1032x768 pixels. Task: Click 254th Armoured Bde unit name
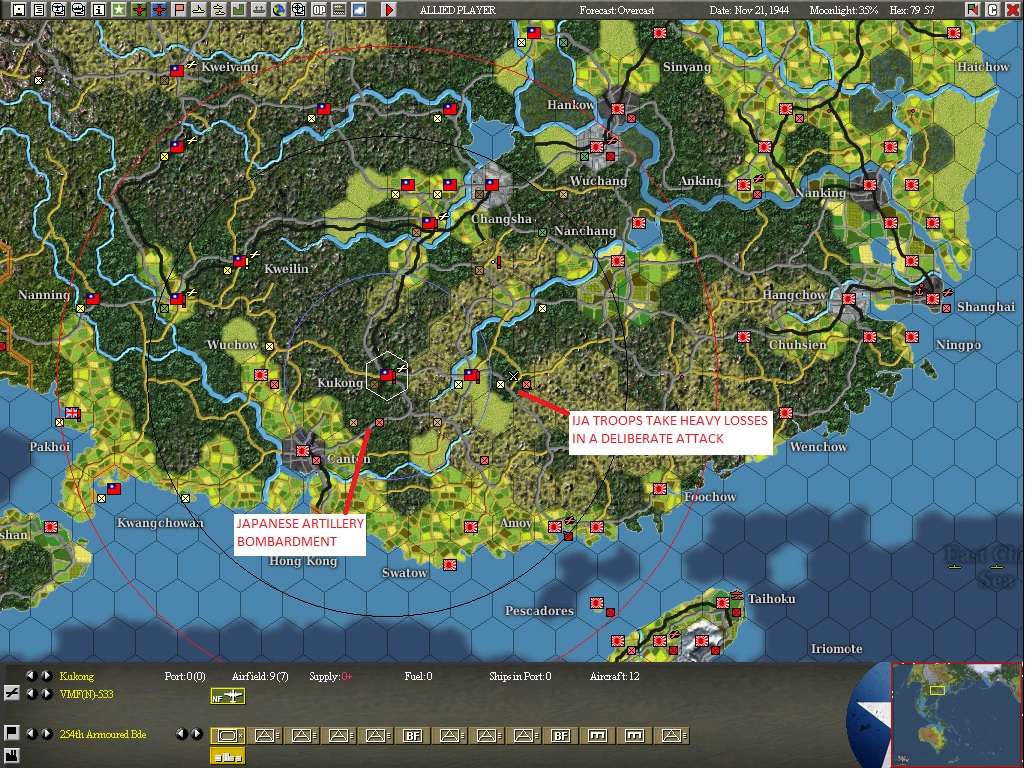pyautogui.click(x=103, y=734)
